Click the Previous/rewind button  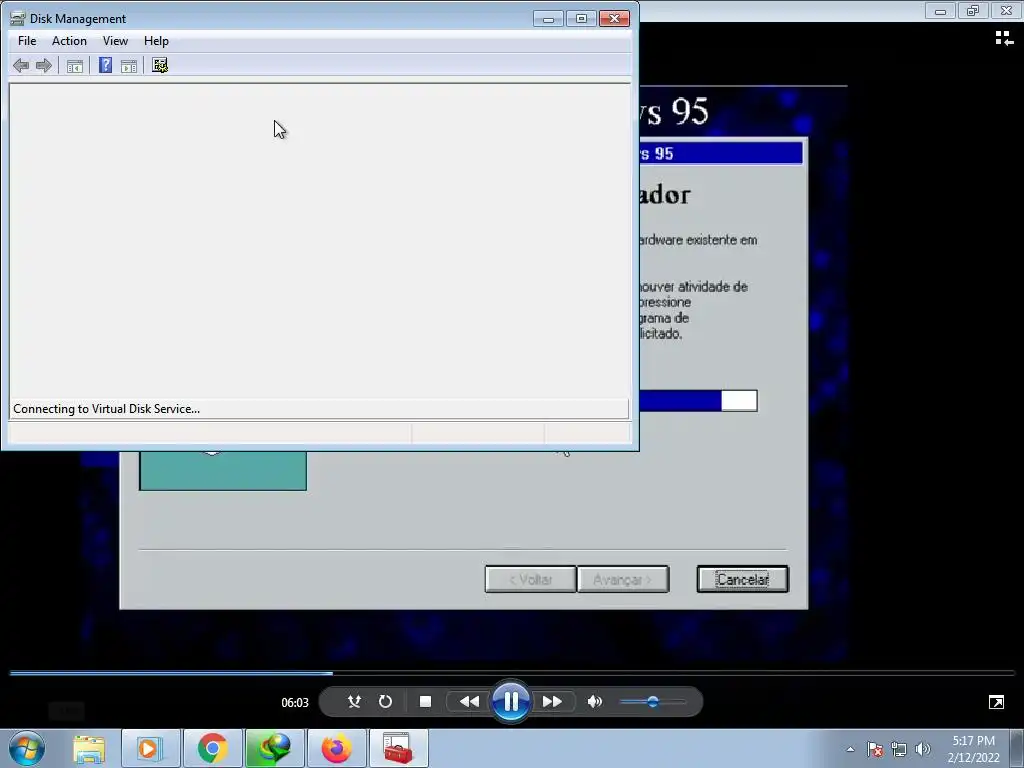(469, 701)
